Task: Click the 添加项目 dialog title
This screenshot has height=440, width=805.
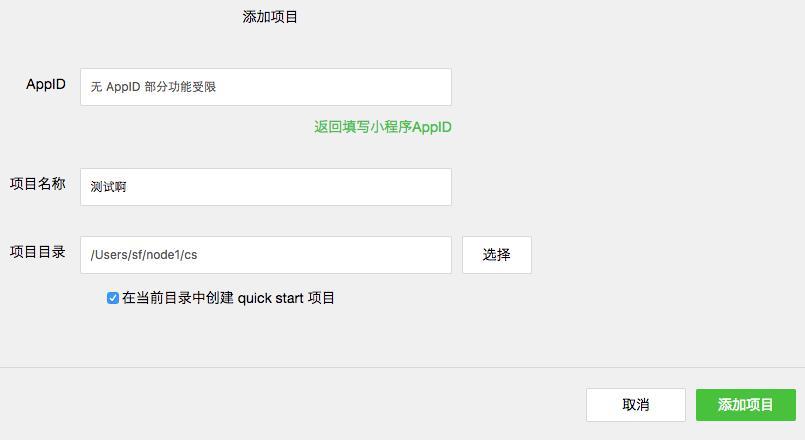Action: click(x=270, y=17)
